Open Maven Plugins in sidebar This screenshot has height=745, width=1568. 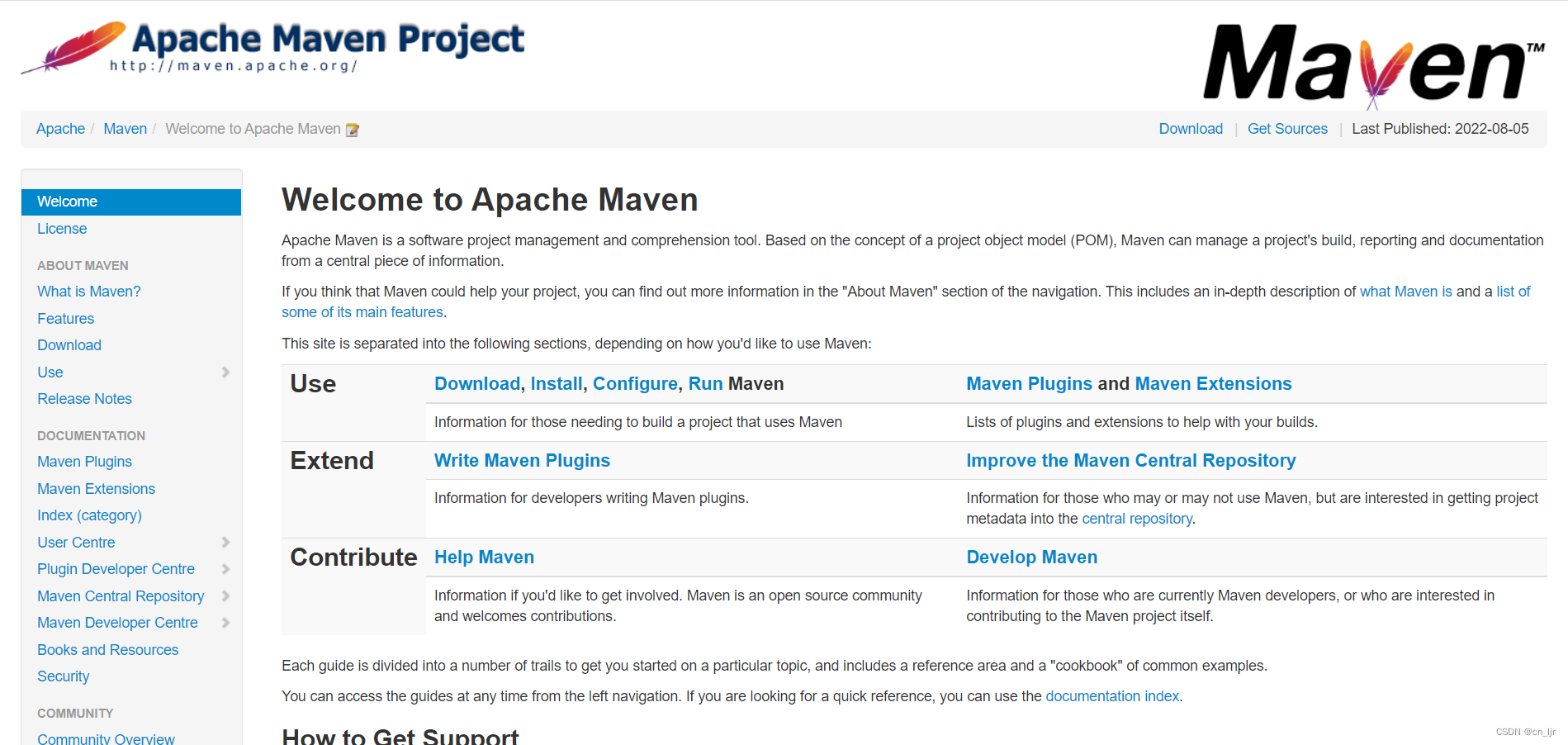[84, 462]
